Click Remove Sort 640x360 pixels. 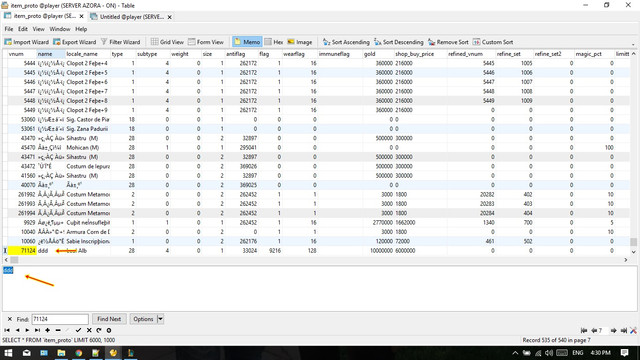pyautogui.click(x=448, y=42)
